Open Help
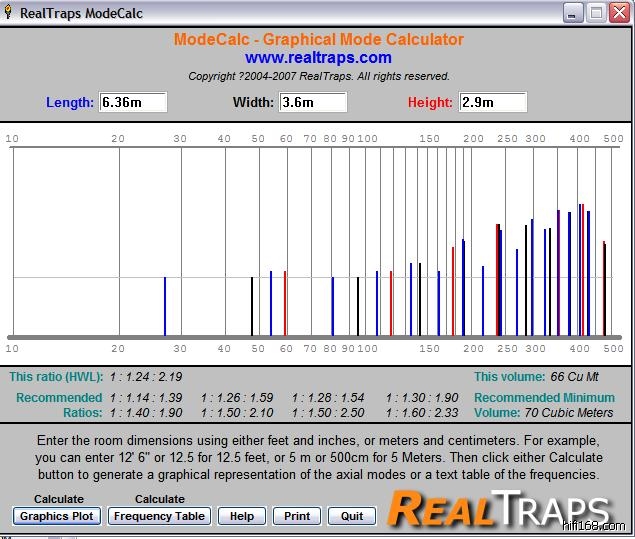This screenshot has height=539, width=635. pyautogui.click(x=241, y=516)
